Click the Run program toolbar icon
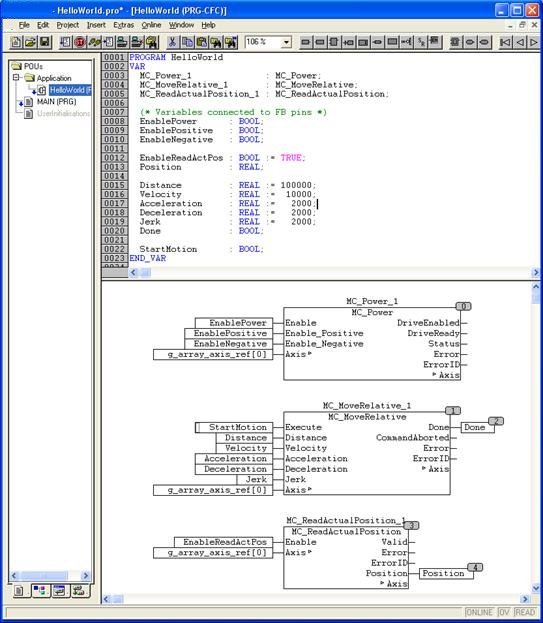 (x=66, y=42)
